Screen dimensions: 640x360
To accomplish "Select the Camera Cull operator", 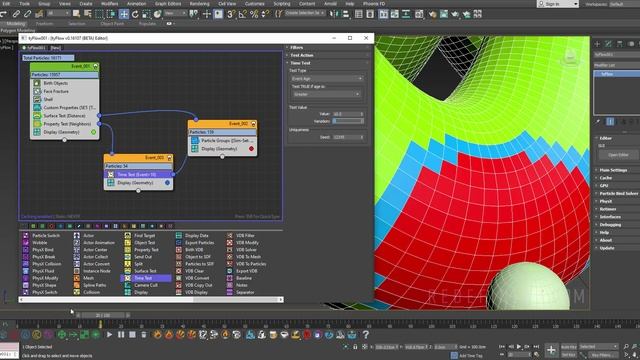I will (141, 285).
